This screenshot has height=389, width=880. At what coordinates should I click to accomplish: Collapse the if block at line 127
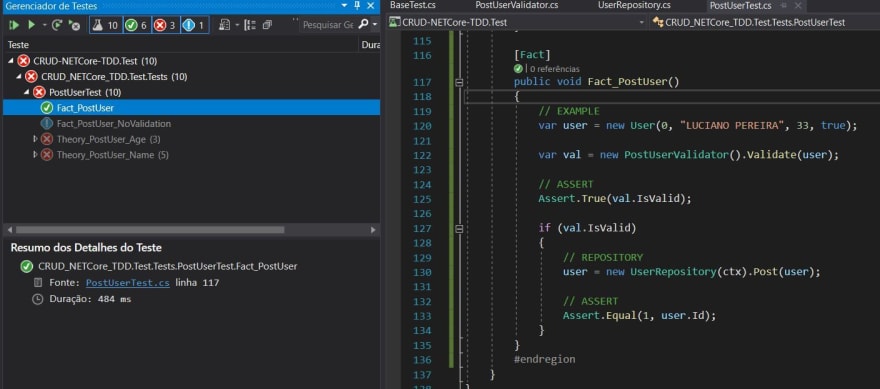pyautogui.click(x=459, y=228)
